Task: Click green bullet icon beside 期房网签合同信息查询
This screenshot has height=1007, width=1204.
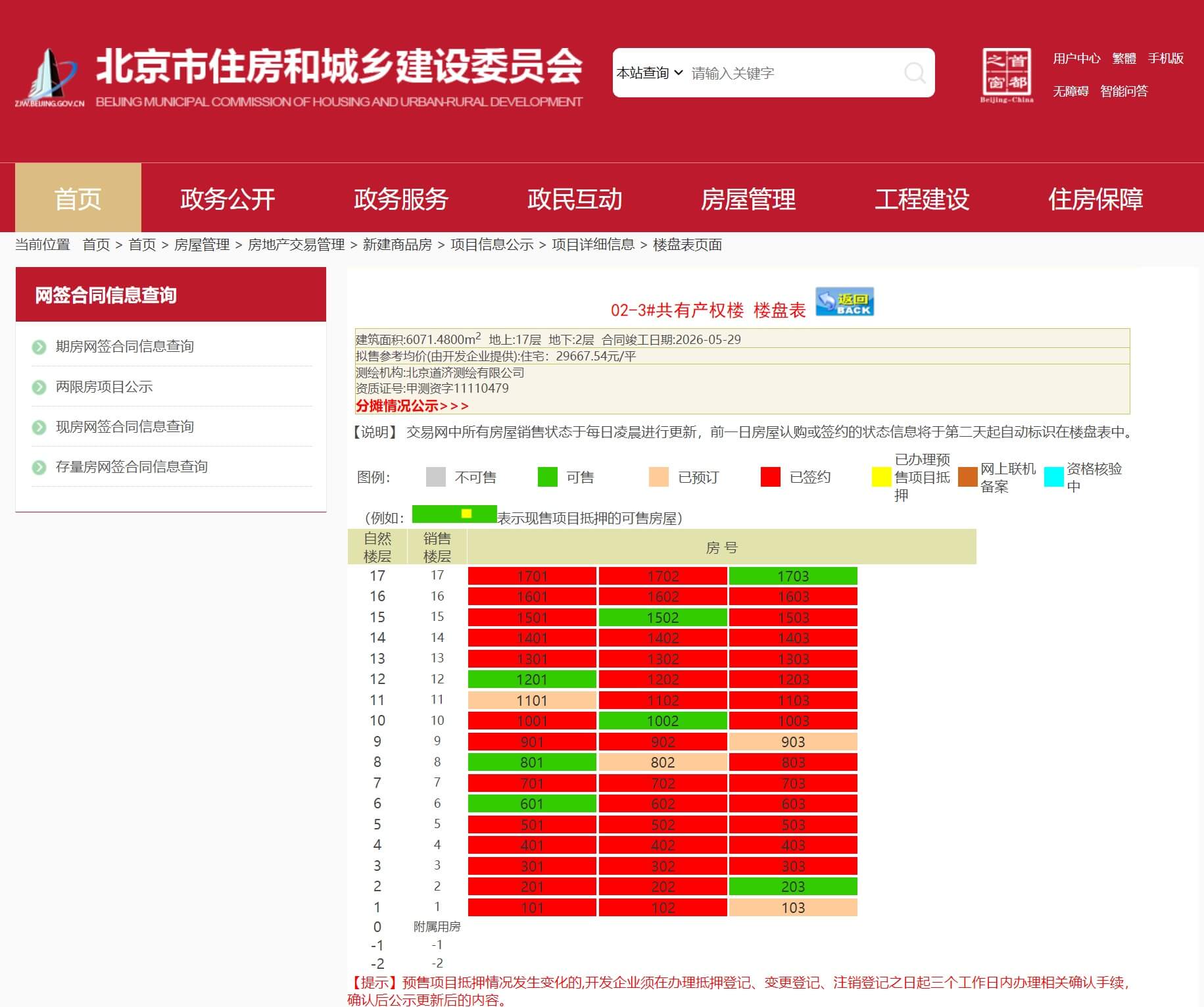Action: click(39, 347)
